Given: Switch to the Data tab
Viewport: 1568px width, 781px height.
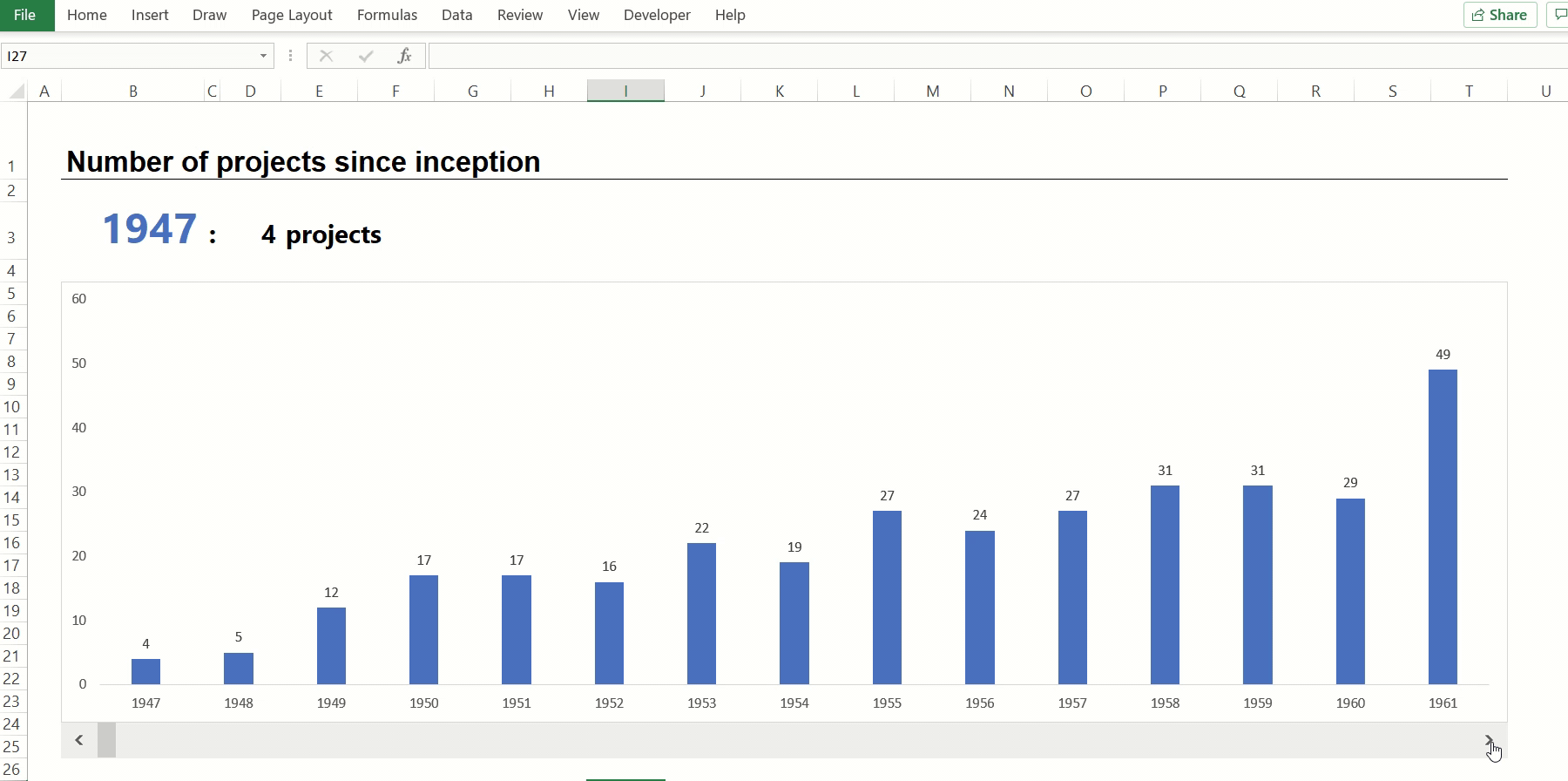Looking at the screenshot, I should click(x=456, y=15).
